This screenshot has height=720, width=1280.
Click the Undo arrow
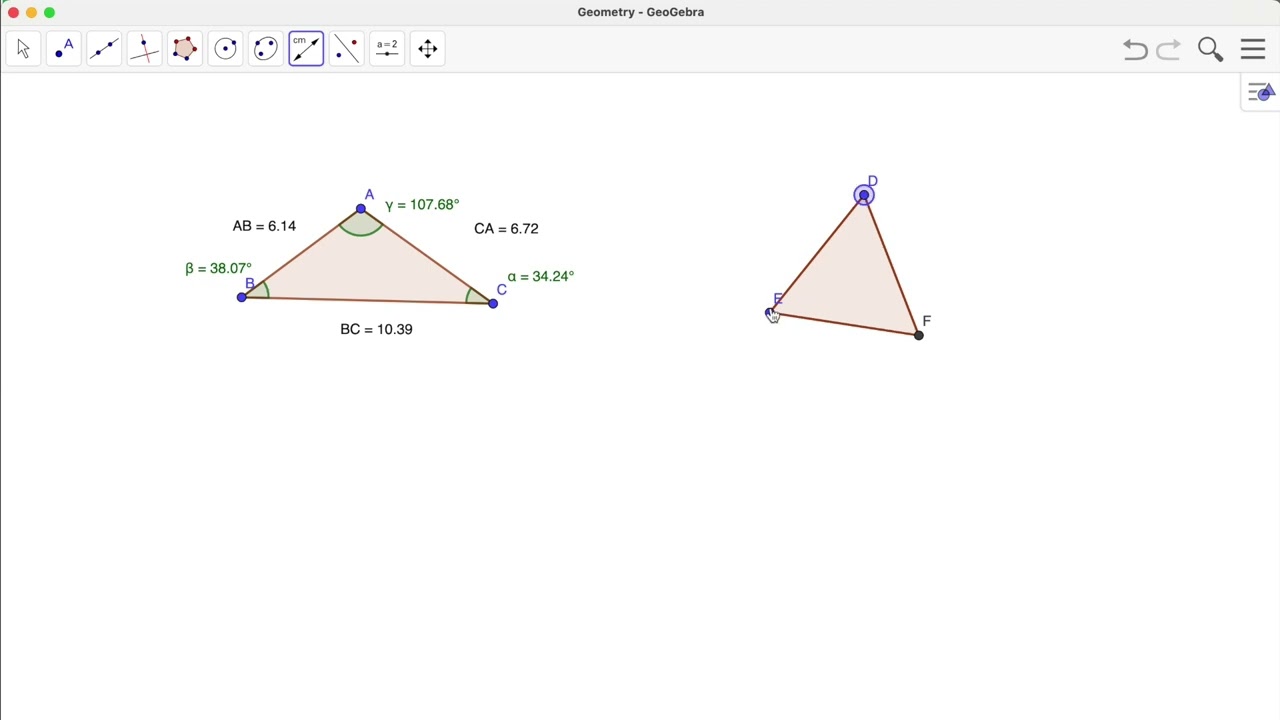(x=1135, y=50)
